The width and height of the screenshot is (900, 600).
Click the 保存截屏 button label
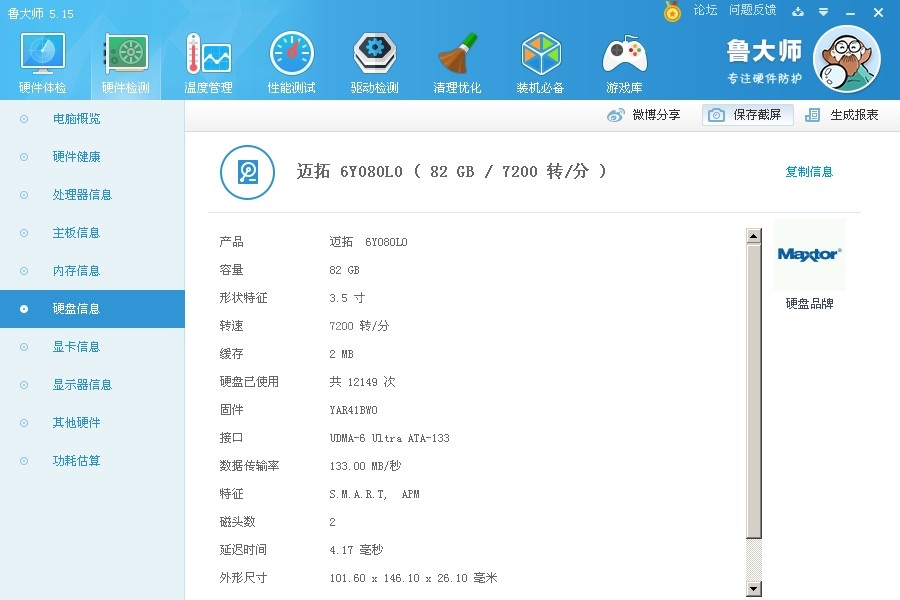point(757,115)
